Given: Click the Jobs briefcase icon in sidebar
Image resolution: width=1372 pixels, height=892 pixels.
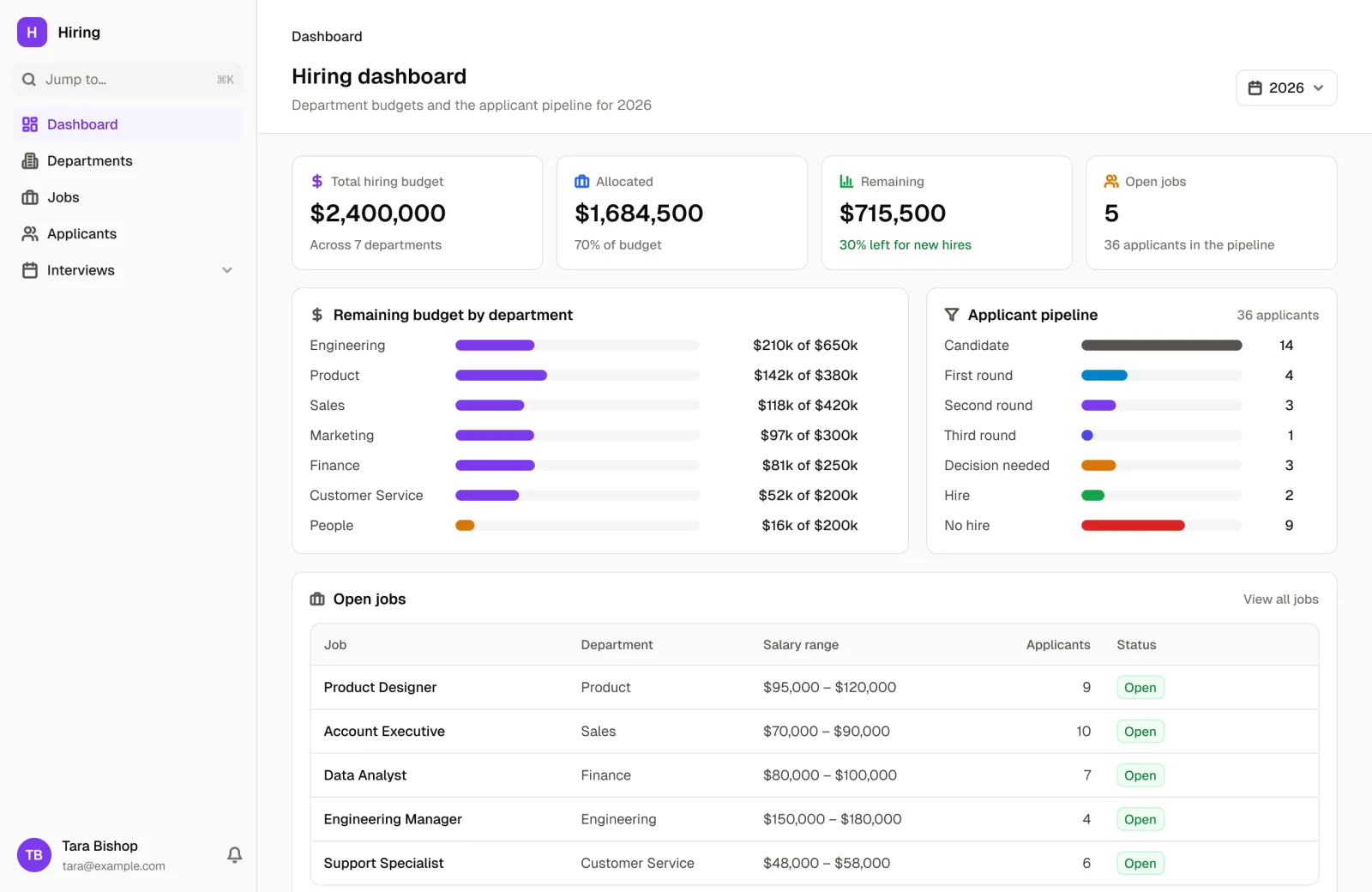Looking at the screenshot, I should point(30,197).
